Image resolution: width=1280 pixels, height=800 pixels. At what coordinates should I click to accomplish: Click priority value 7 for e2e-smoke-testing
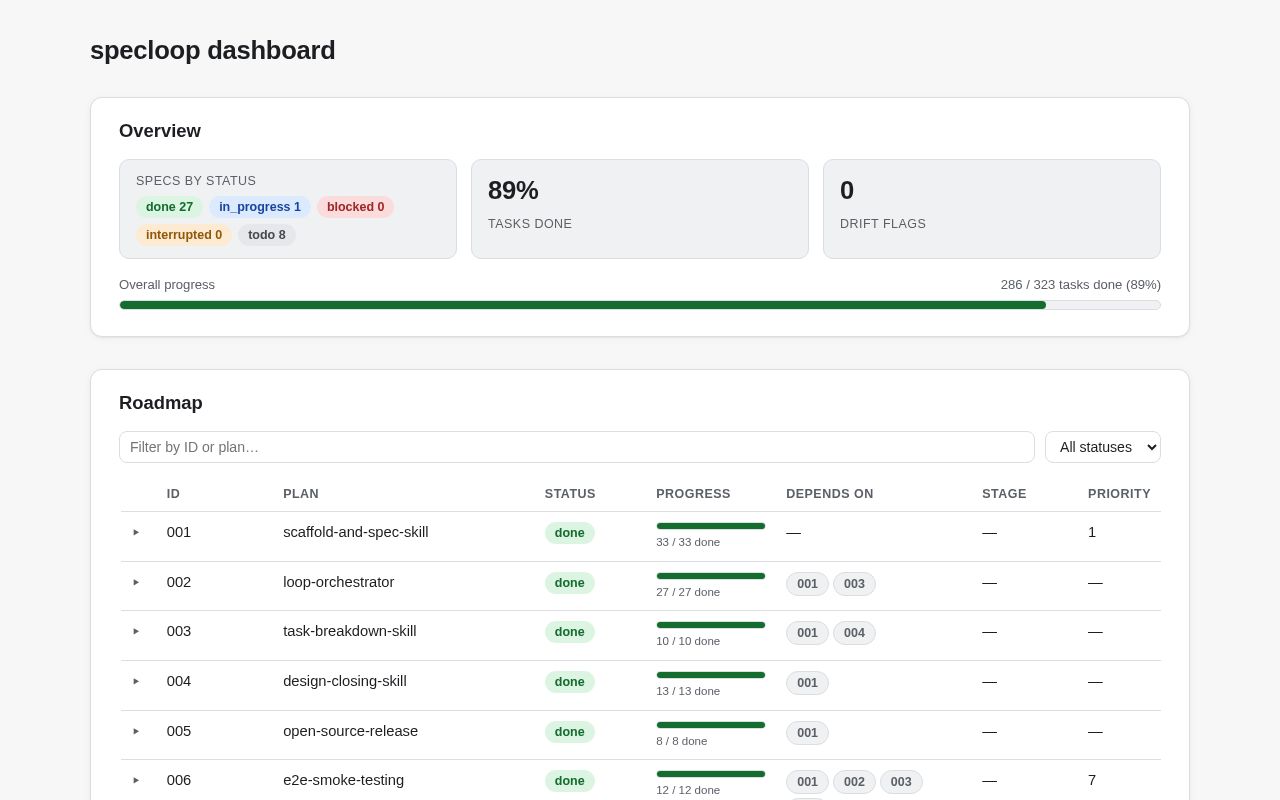(x=1092, y=780)
